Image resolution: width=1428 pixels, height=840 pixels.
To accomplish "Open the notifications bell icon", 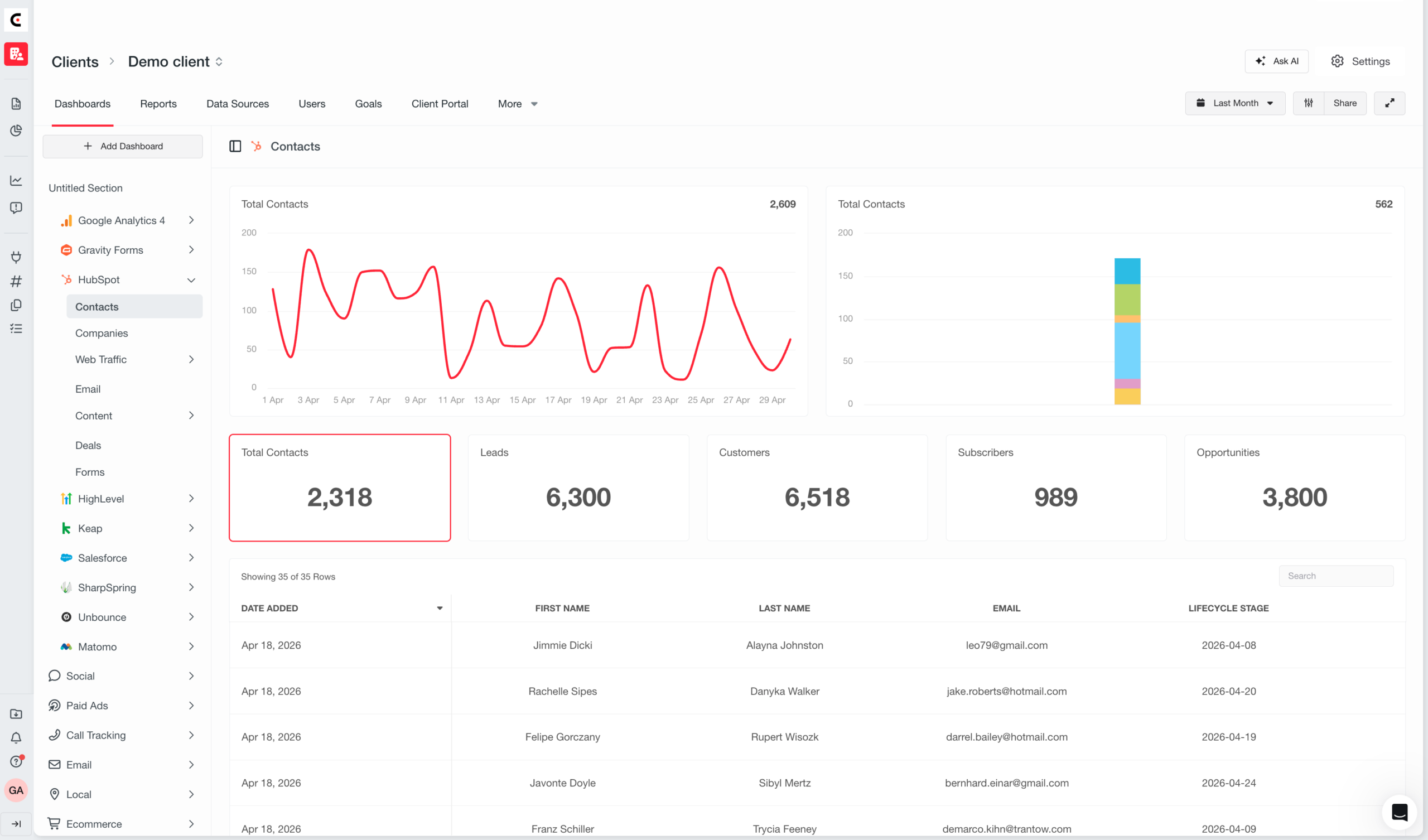I will [x=16, y=738].
